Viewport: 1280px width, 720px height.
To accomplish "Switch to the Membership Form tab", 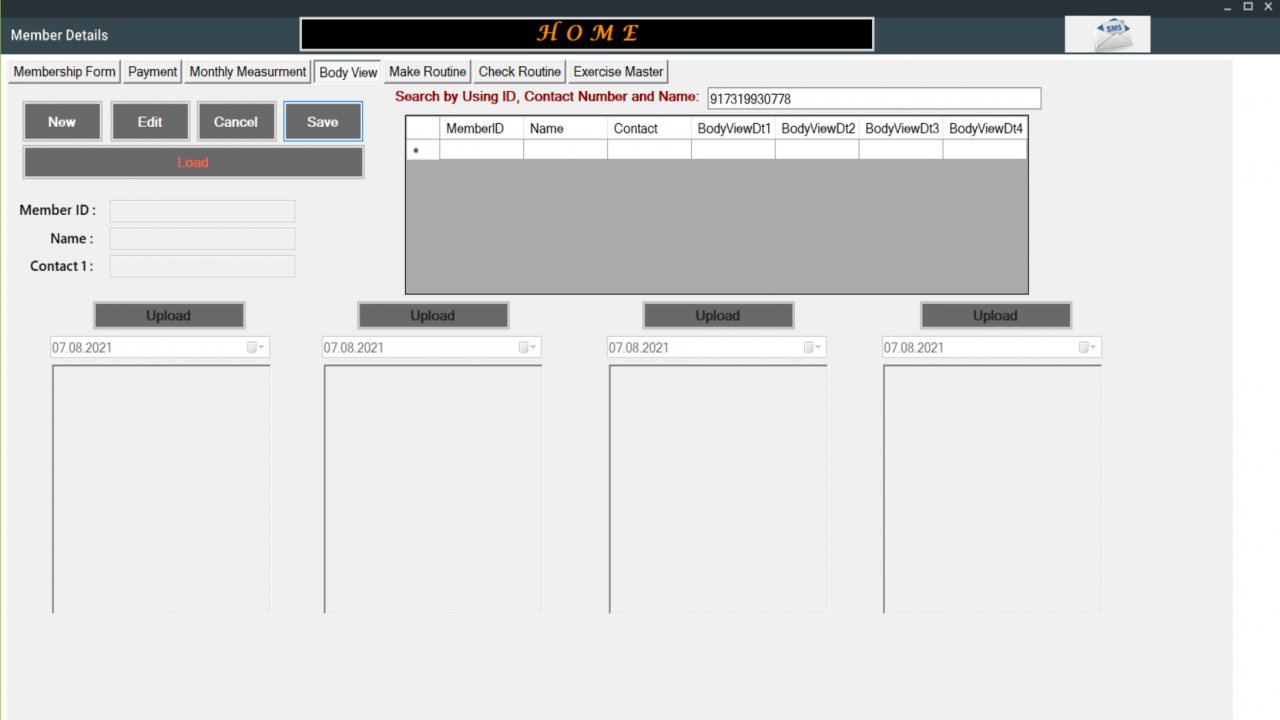I will point(64,72).
